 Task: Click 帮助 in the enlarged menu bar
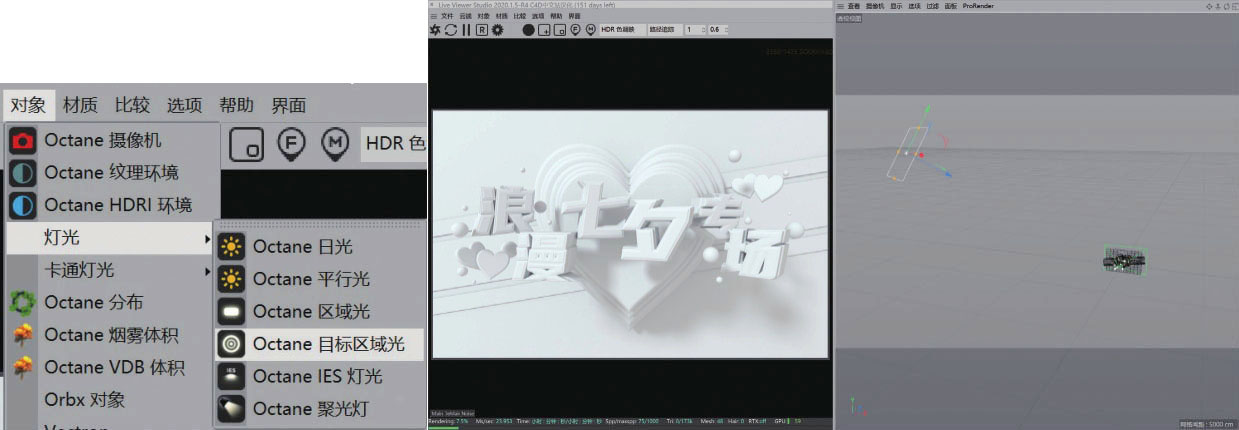pyautogui.click(x=236, y=105)
